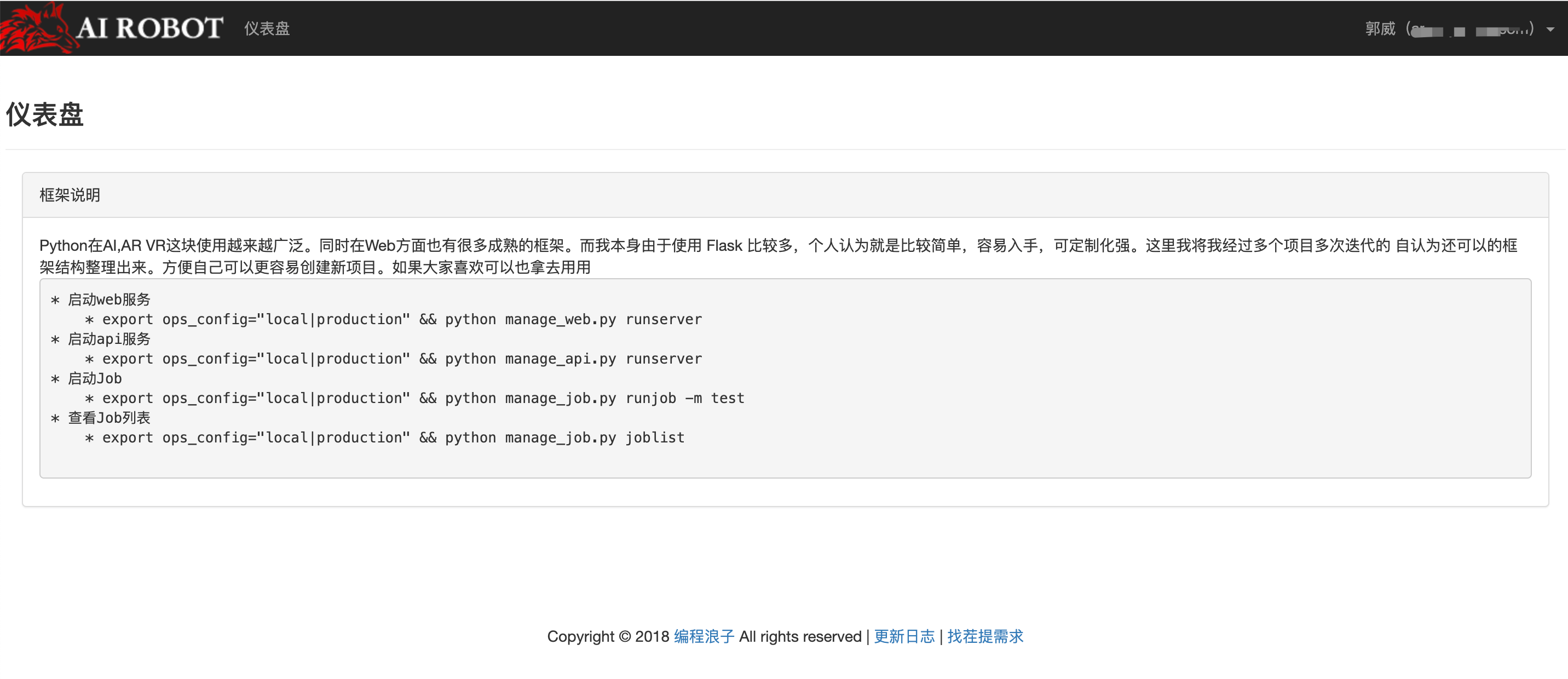Click the caret arrow beside the username
Image resolution: width=1568 pixels, height=679 pixels.
pyautogui.click(x=1550, y=29)
